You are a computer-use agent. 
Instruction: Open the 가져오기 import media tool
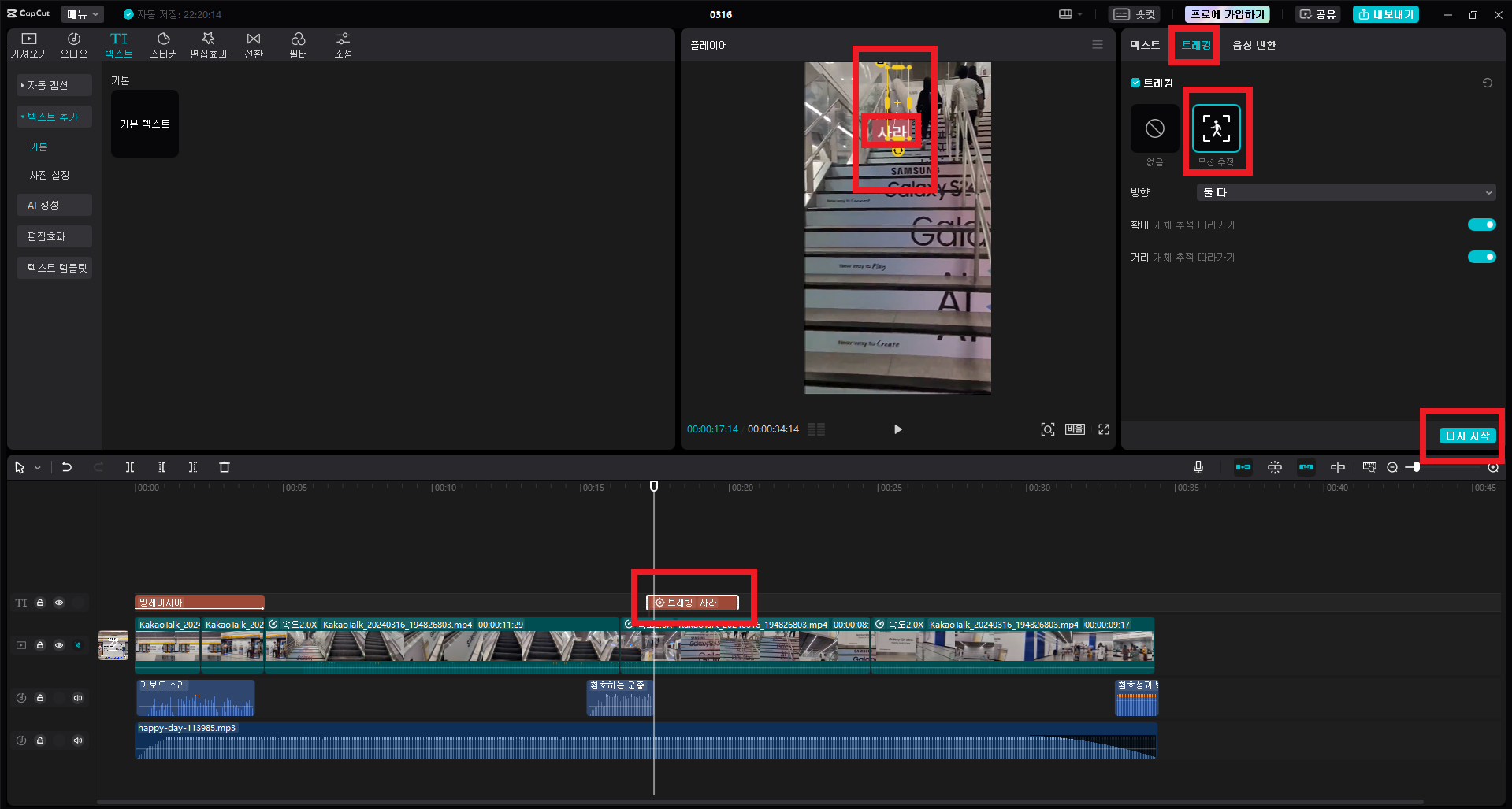point(28,46)
